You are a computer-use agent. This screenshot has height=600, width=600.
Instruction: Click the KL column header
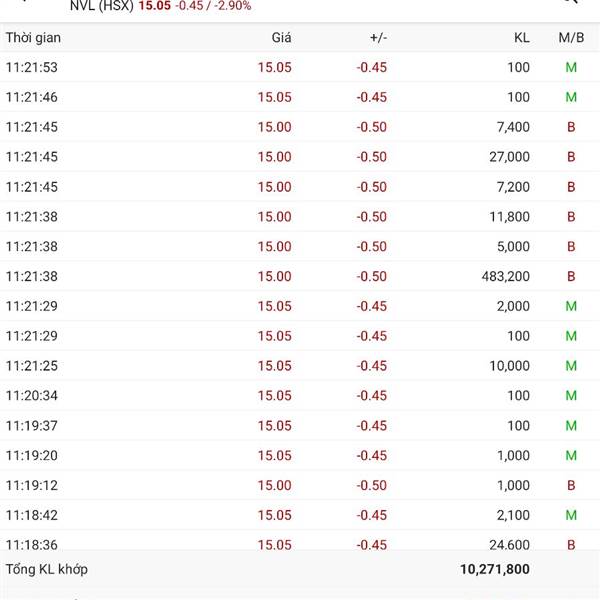coord(521,37)
